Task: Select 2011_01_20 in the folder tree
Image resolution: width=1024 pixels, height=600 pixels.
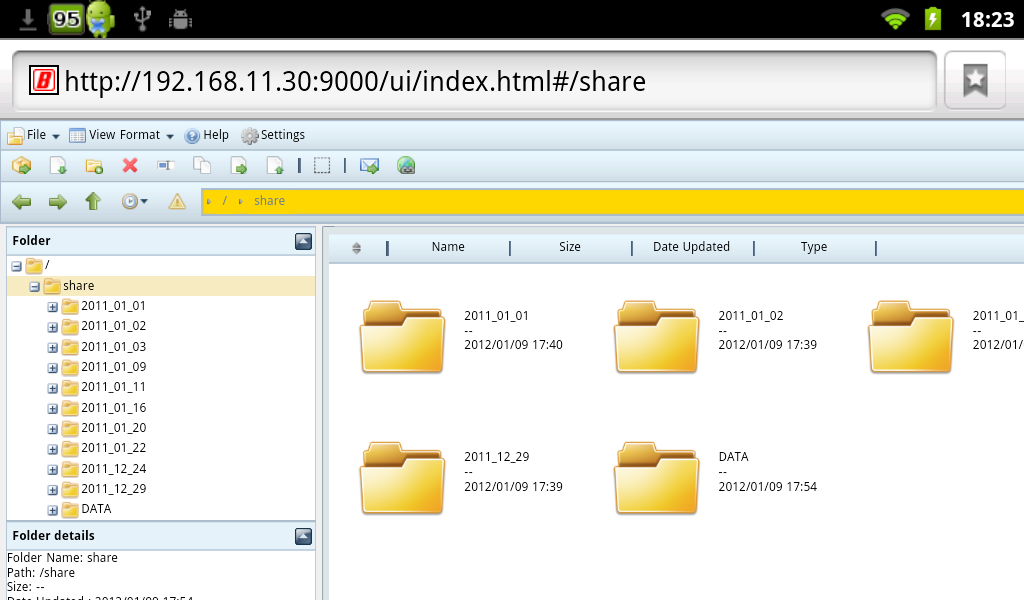Action: (x=114, y=428)
